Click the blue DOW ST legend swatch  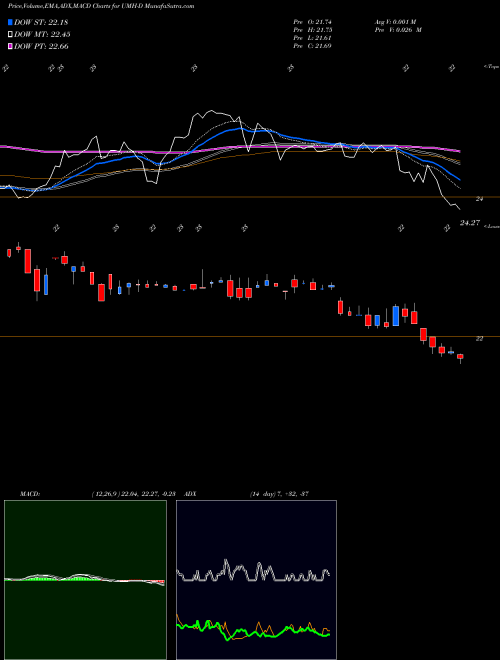10,22
